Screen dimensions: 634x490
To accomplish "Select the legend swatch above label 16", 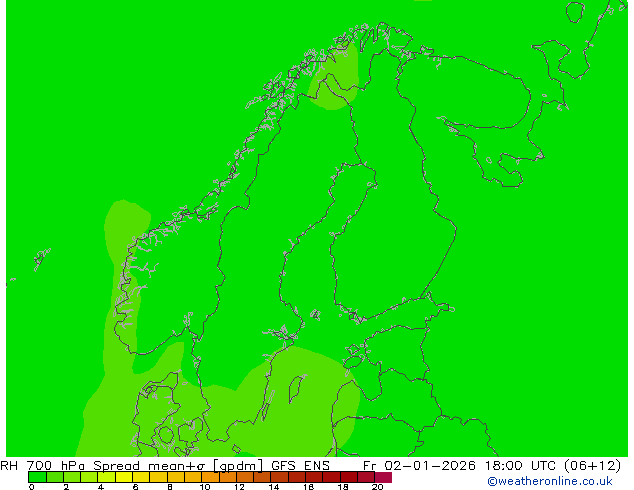I will click(314, 477).
